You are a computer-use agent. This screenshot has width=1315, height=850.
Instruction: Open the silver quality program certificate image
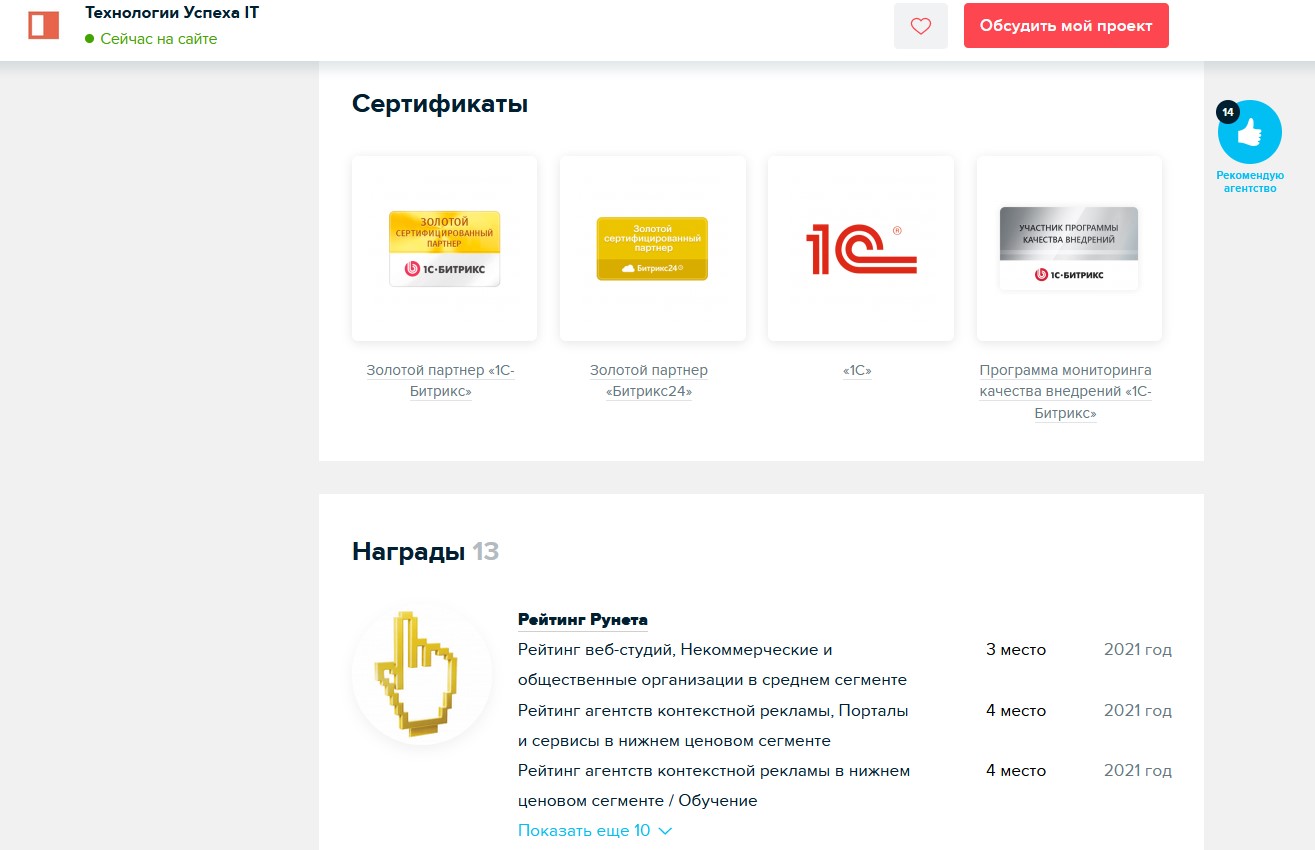pos(1068,248)
